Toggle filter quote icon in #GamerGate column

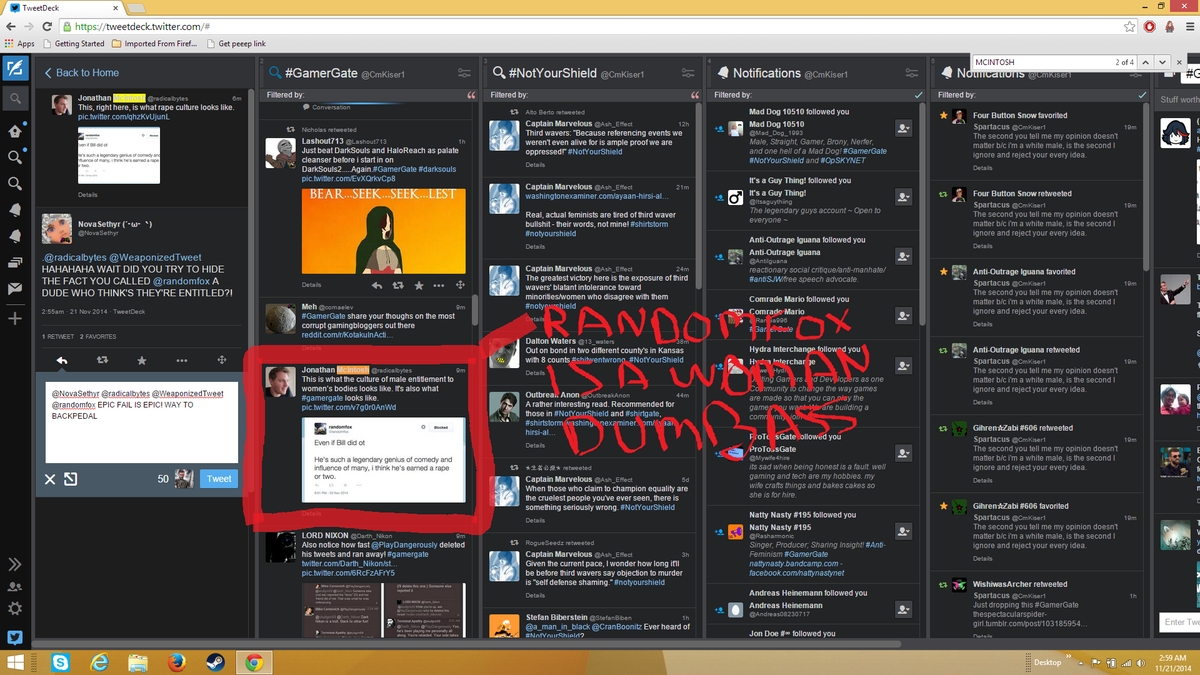(471, 95)
